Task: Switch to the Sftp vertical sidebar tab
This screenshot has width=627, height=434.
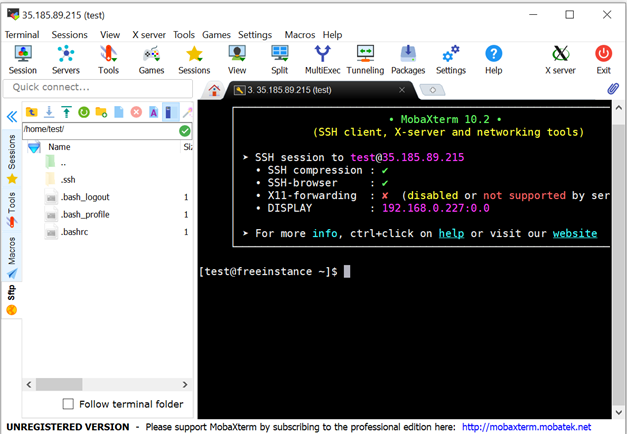Action: pyautogui.click(x=12, y=300)
